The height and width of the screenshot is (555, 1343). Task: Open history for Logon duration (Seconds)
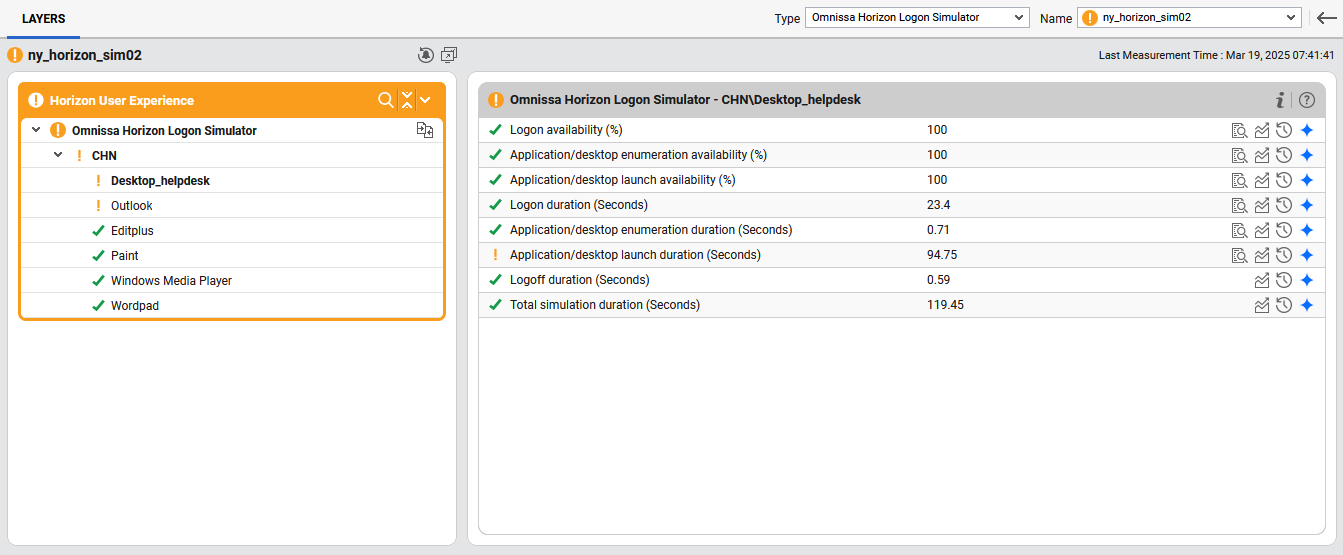(x=1284, y=205)
